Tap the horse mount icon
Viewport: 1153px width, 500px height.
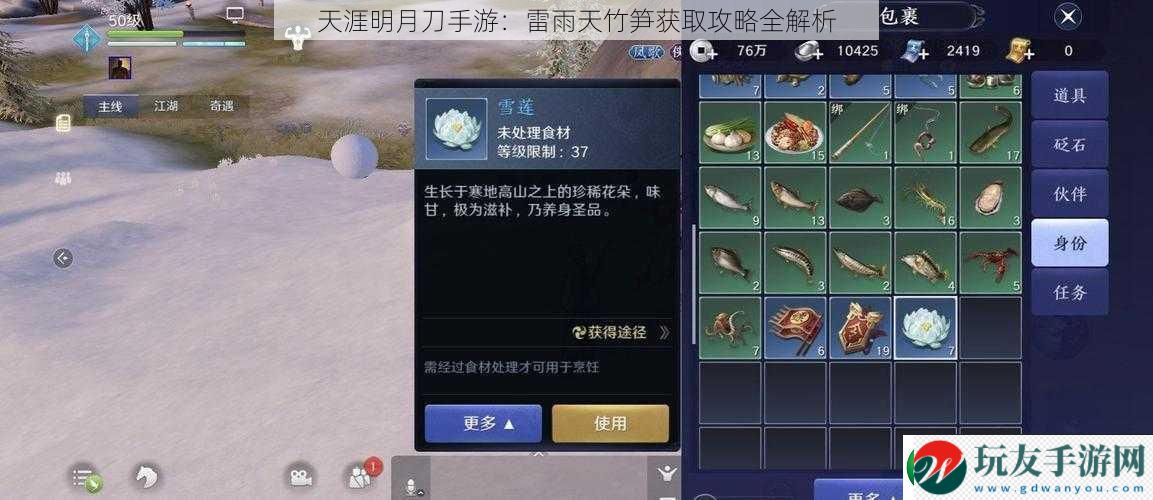pyautogui.click(x=146, y=477)
